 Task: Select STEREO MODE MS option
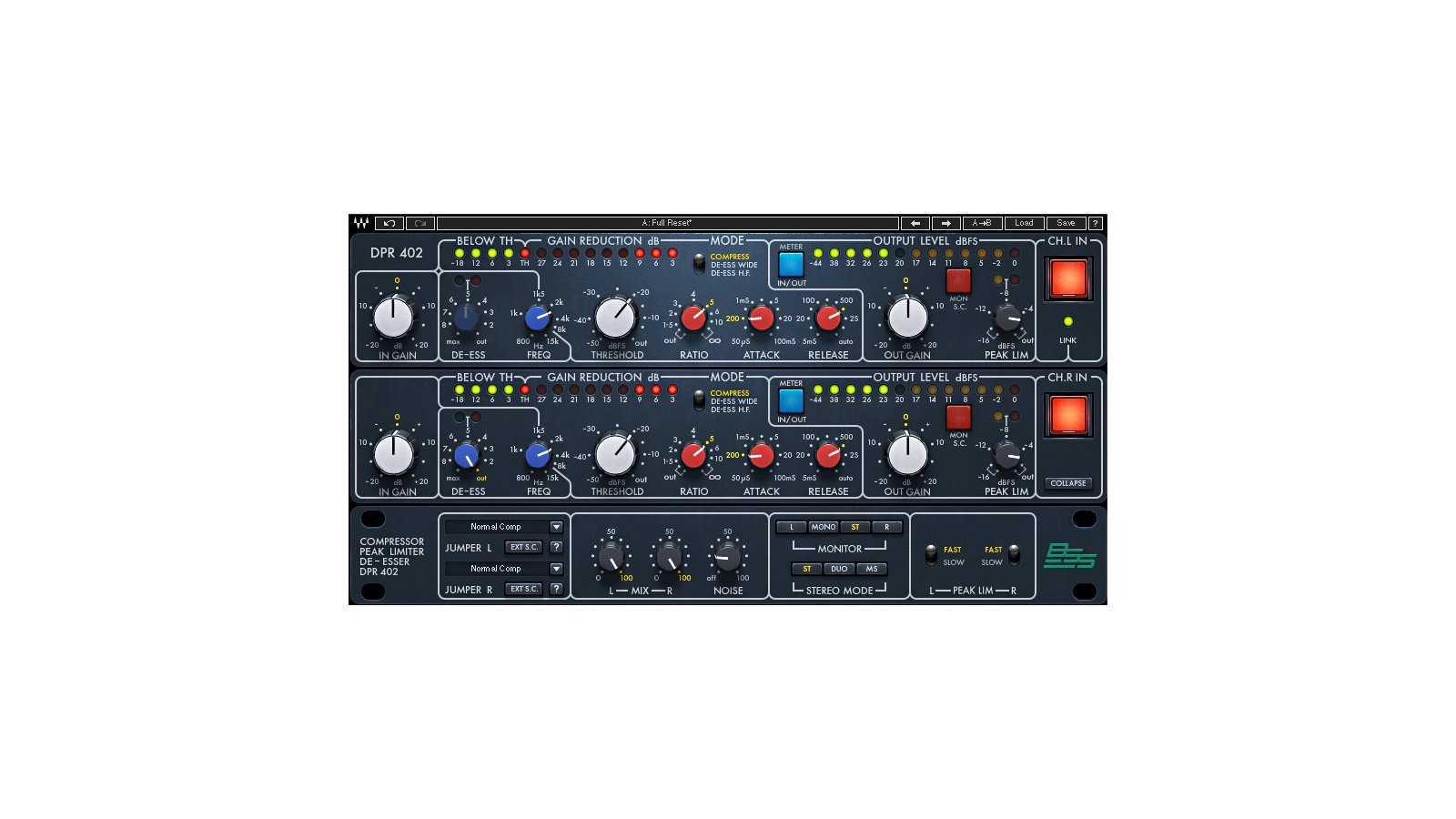pyautogui.click(x=872, y=569)
